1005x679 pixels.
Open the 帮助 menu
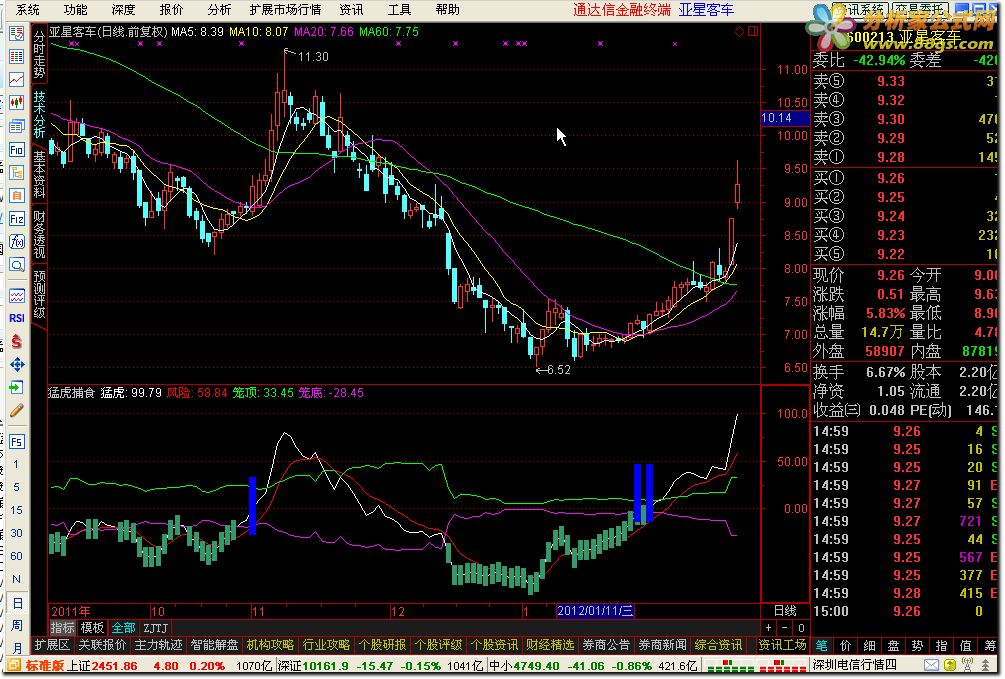pyautogui.click(x=447, y=10)
